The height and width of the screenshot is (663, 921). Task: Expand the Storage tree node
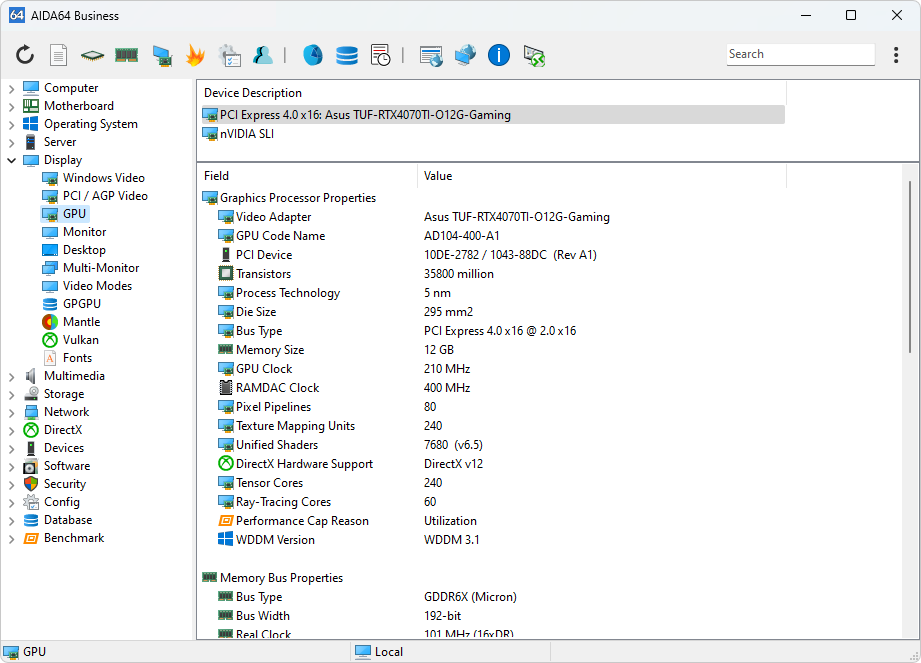[x=12, y=395]
